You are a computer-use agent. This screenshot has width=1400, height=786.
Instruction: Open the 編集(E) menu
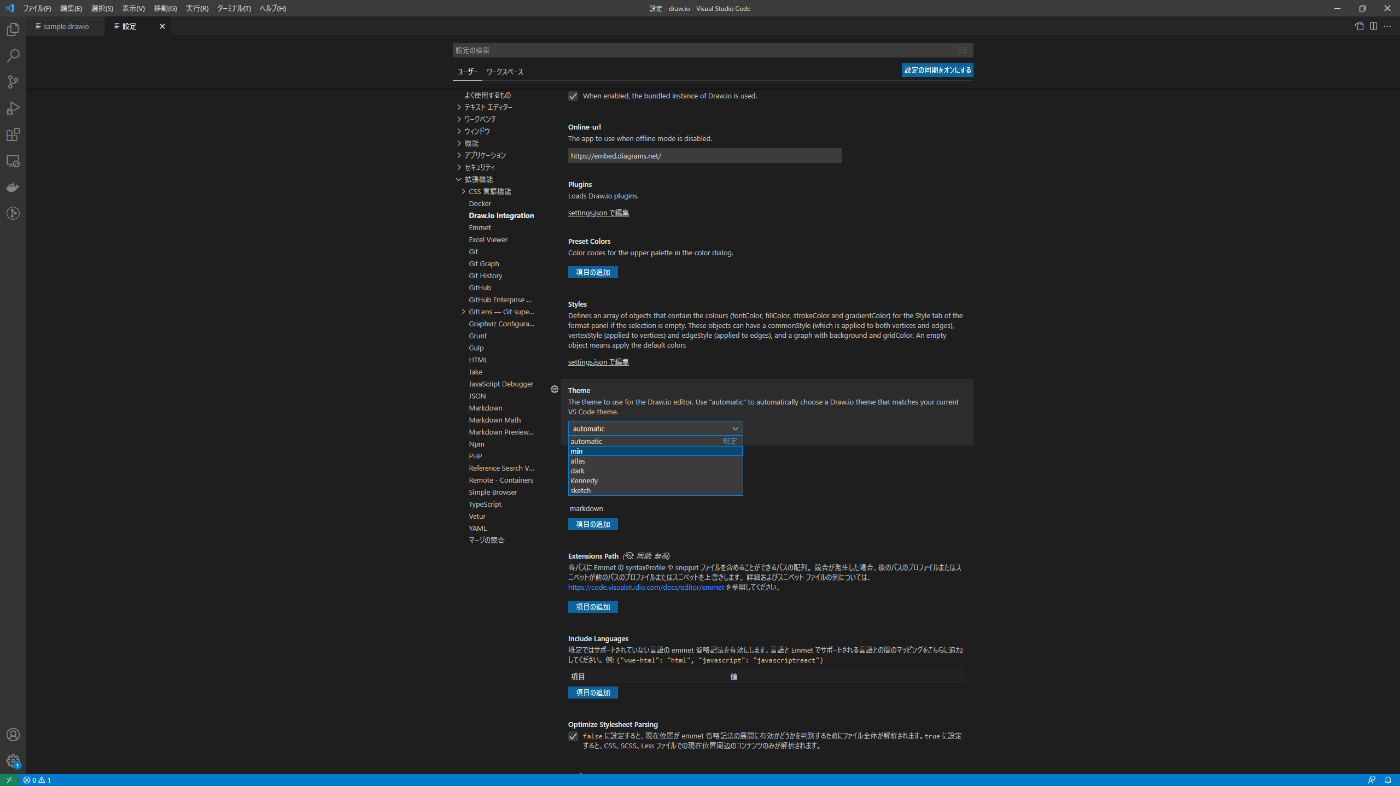click(71, 8)
